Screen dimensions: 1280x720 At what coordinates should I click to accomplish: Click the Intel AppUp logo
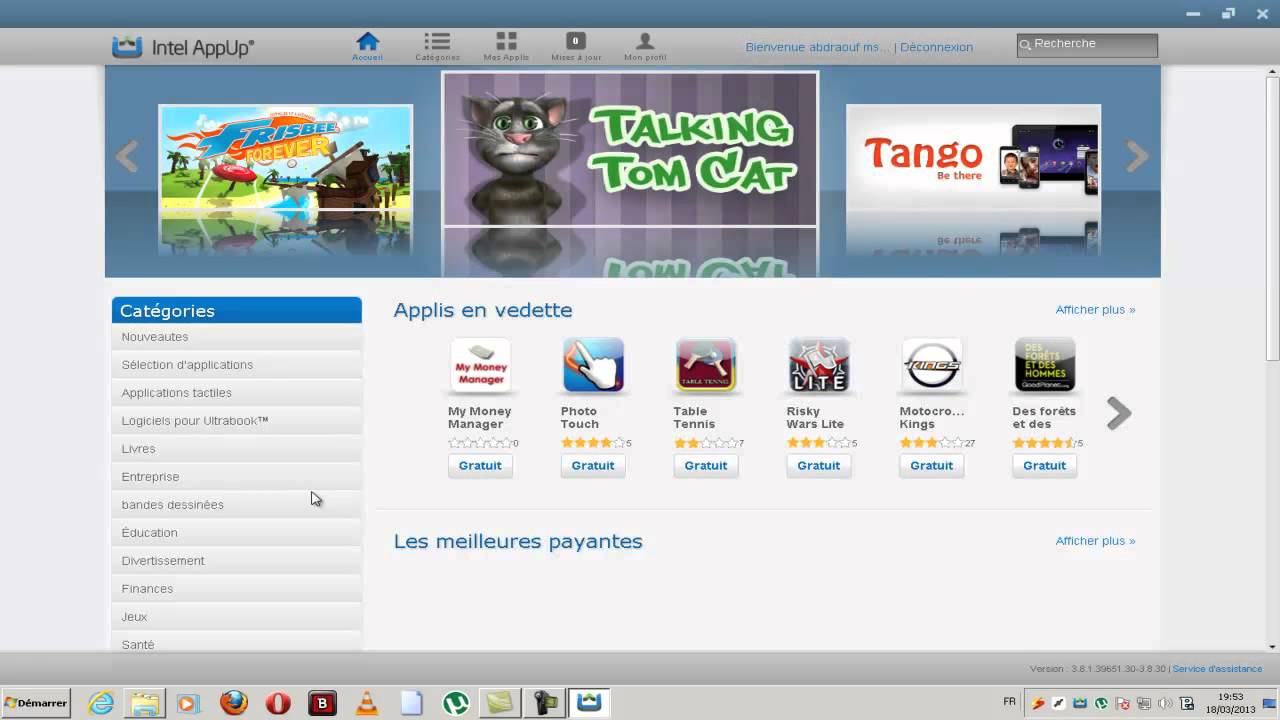(x=183, y=47)
